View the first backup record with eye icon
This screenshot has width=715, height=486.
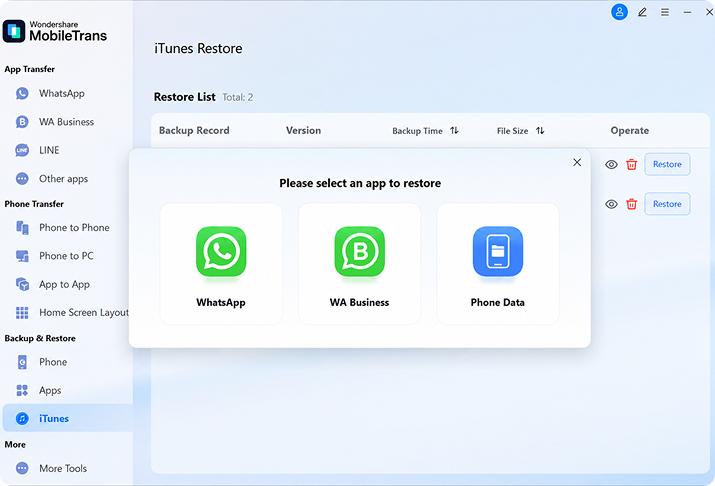point(611,164)
